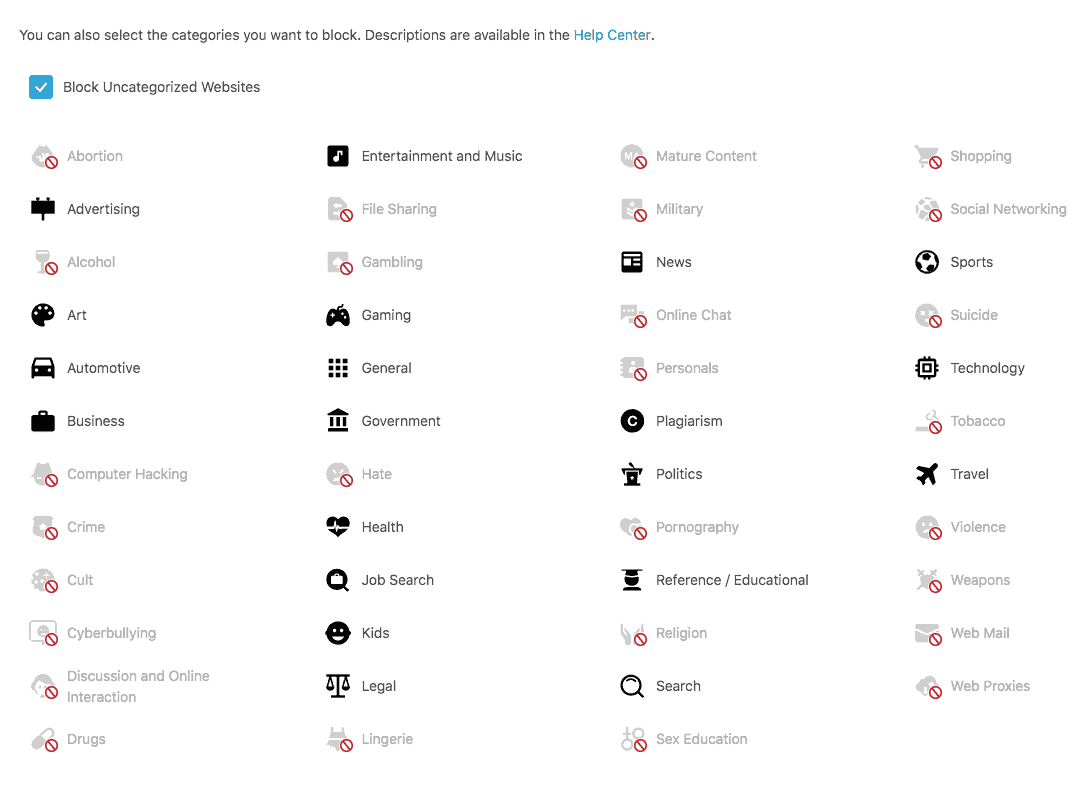Click the Technology chip icon
Screen dimensions: 1087x796
point(926,367)
